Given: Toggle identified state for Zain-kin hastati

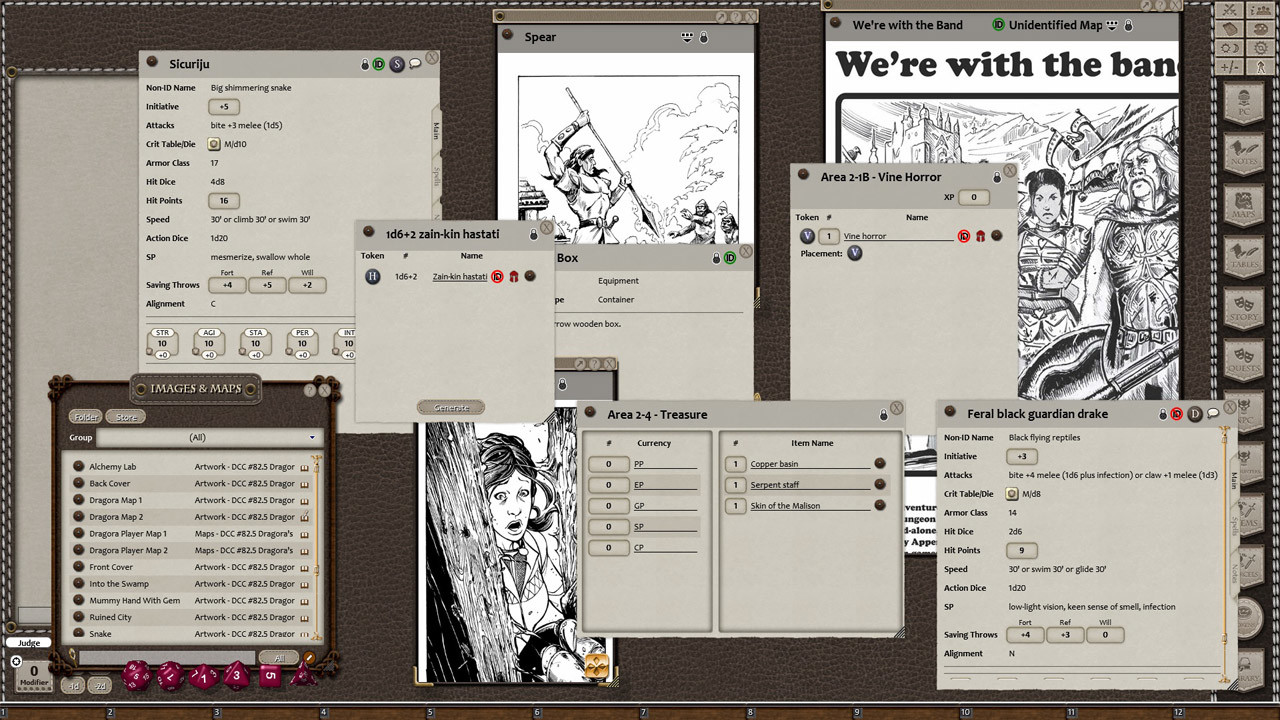Looking at the screenshot, I should [x=497, y=276].
